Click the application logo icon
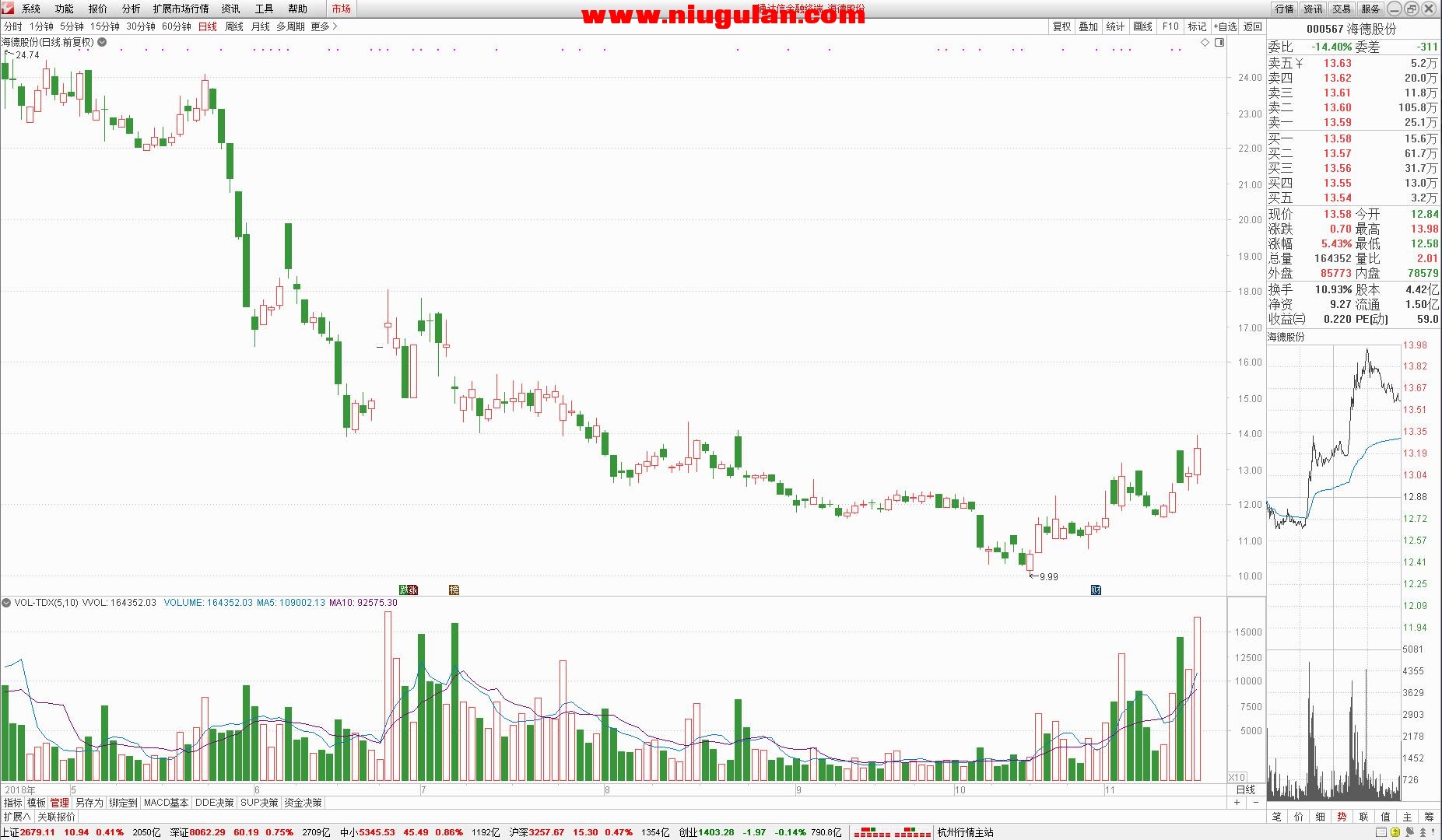This screenshot has height=840, width=1442. point(8,9)
